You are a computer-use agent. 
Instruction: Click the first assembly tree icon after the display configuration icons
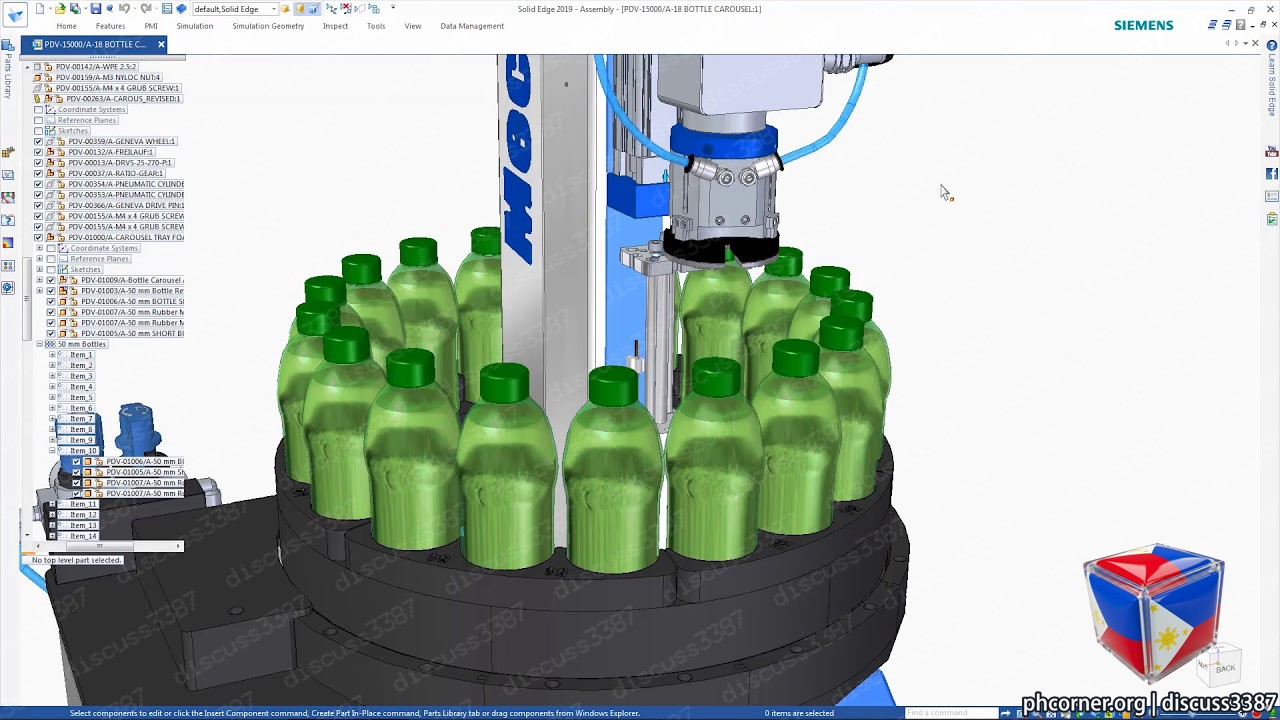332,9
